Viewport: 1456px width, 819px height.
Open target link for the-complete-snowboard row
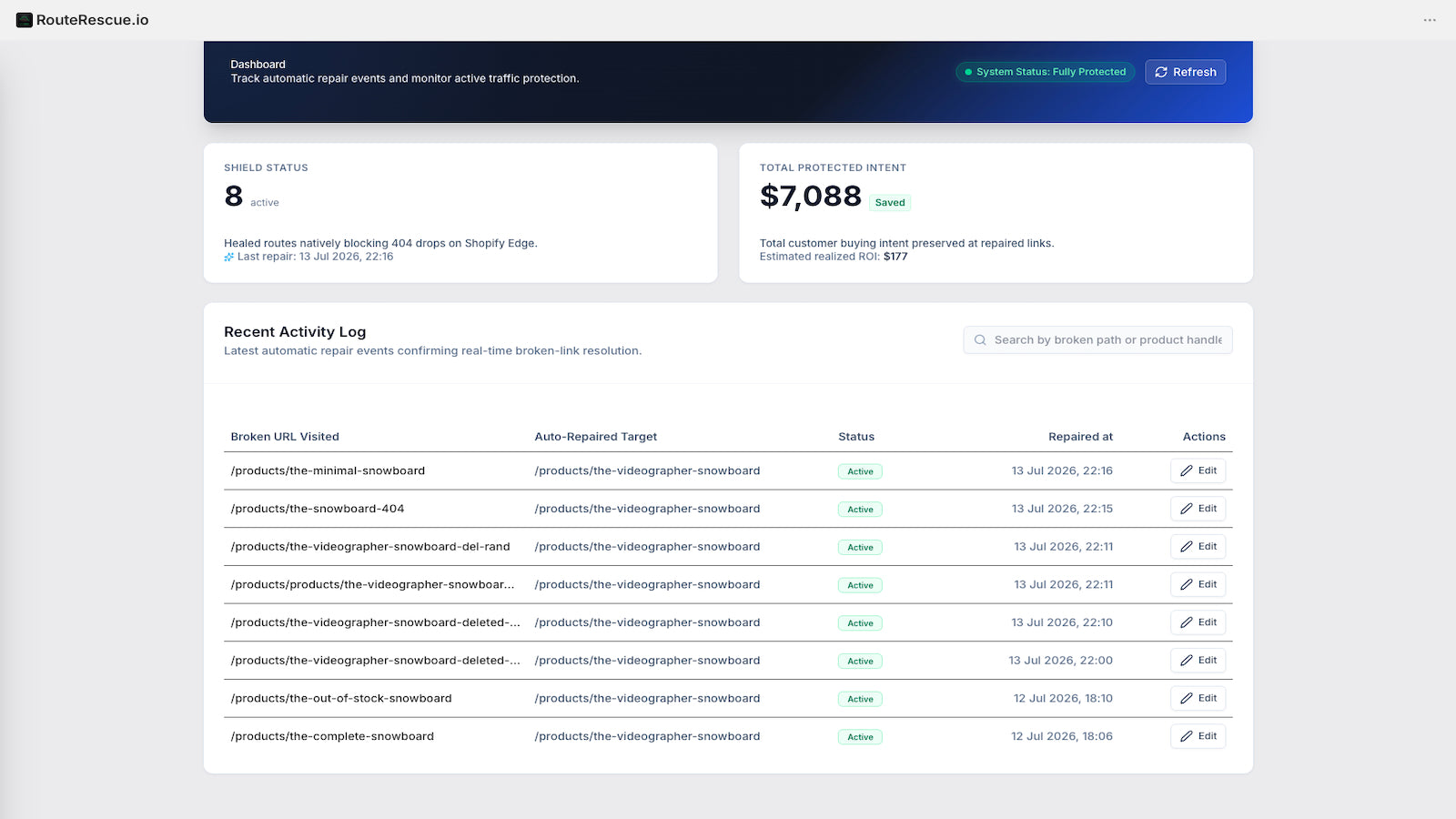pyautogui.click(x=647, y=736)
